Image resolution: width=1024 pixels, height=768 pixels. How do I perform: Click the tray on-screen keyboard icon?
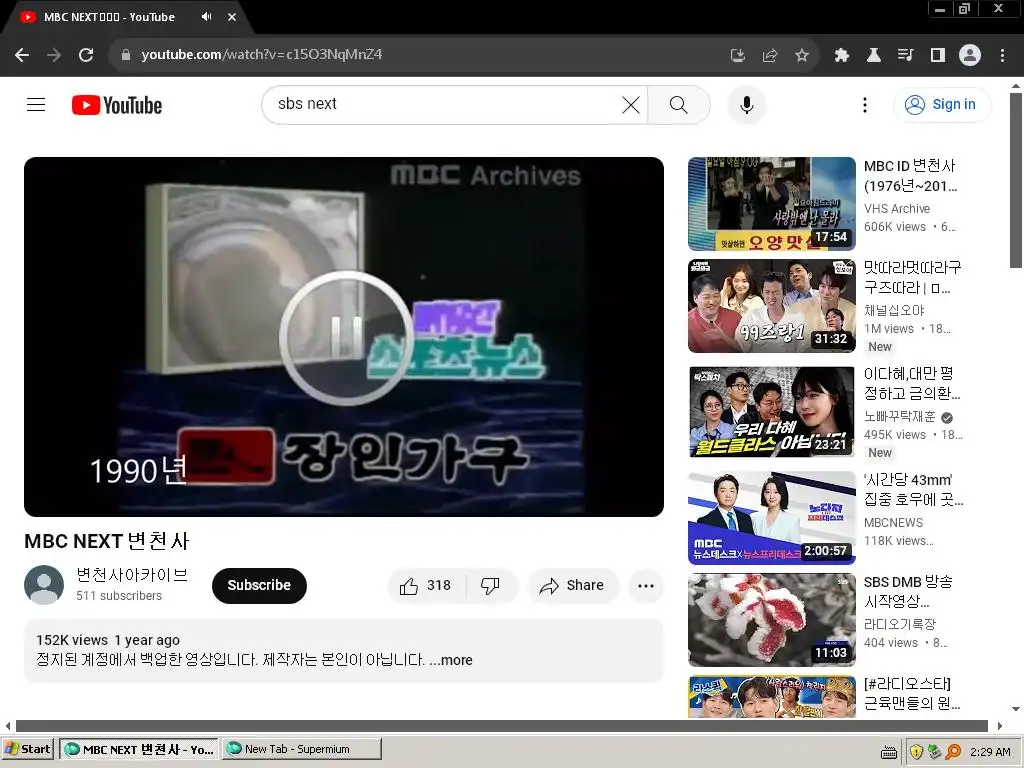(888, 752)
